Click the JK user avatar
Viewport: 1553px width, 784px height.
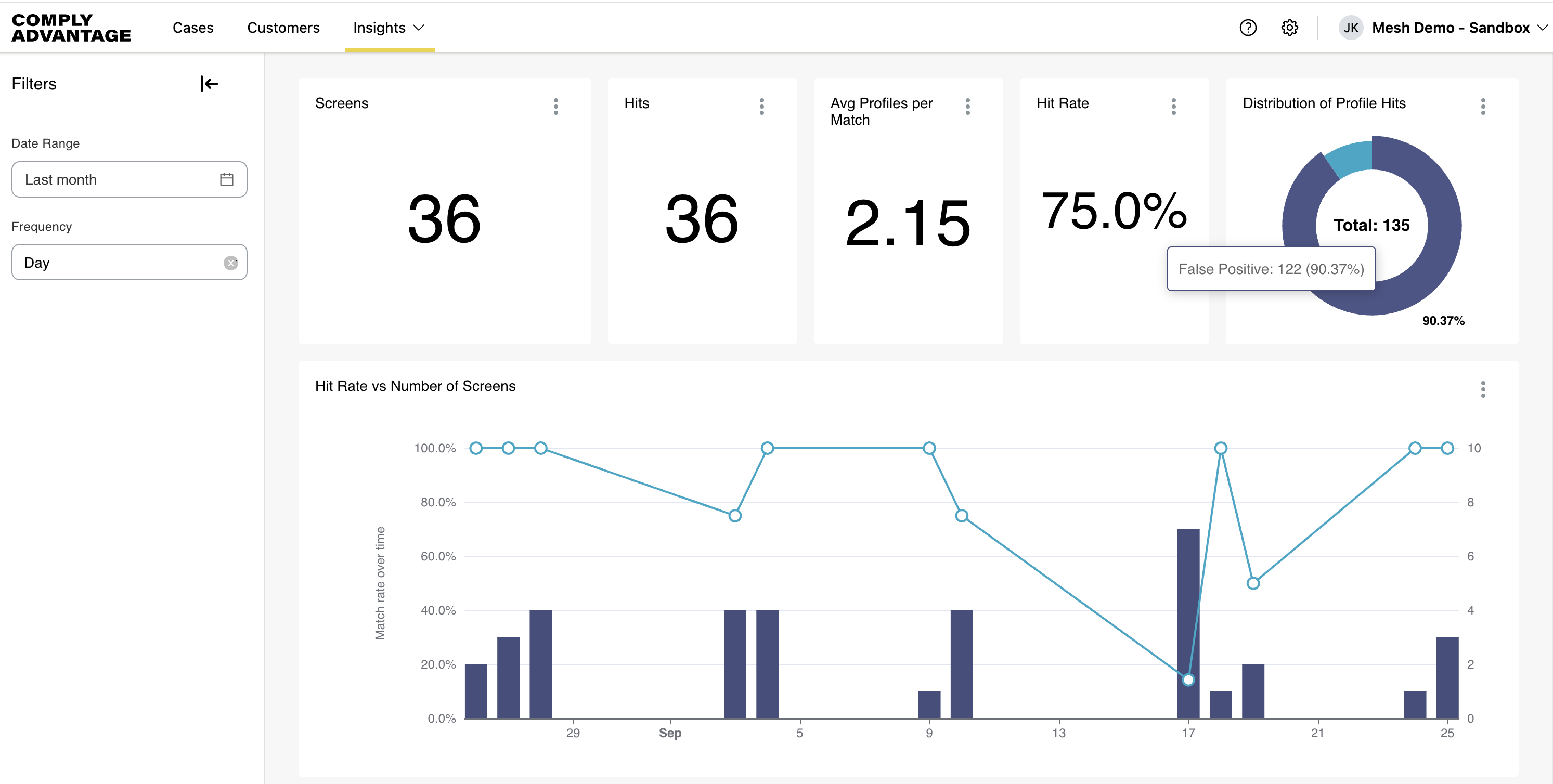(x=1351, y=28)
